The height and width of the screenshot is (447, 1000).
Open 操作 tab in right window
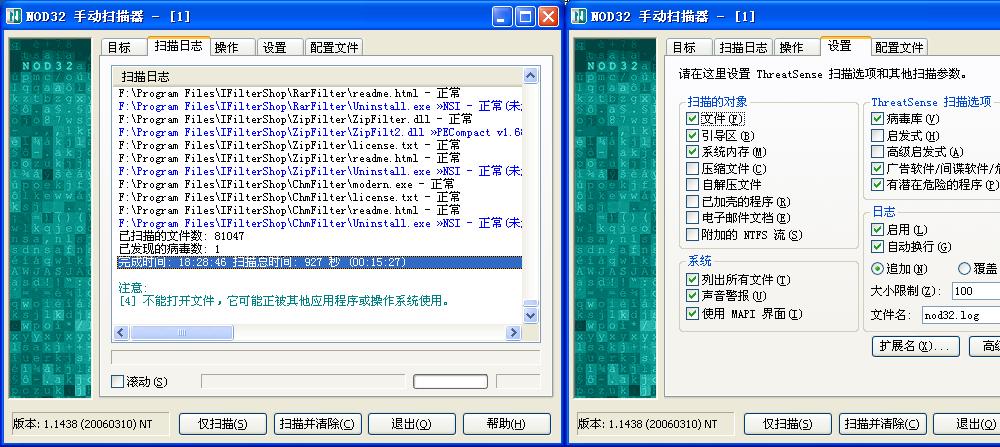click(797, 47)
